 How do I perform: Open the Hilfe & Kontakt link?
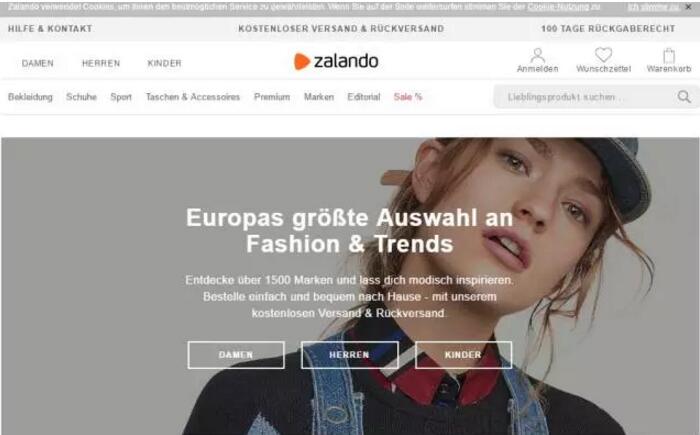[x=50, y=29]
